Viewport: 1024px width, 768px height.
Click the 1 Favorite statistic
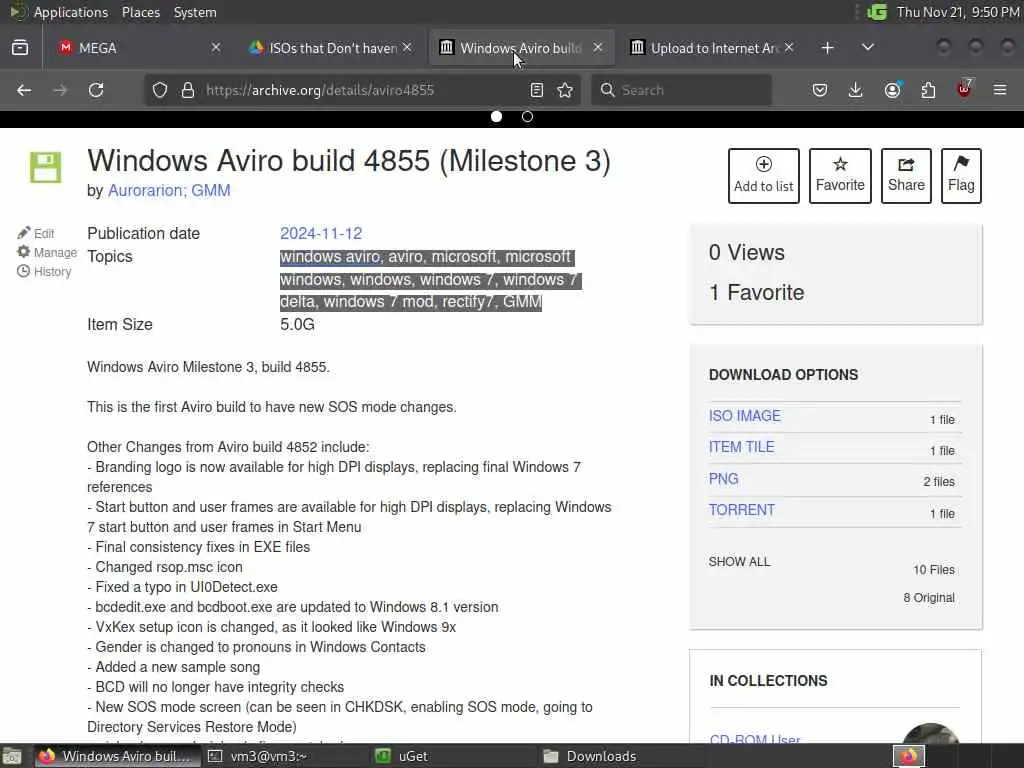tap(756, 293)
